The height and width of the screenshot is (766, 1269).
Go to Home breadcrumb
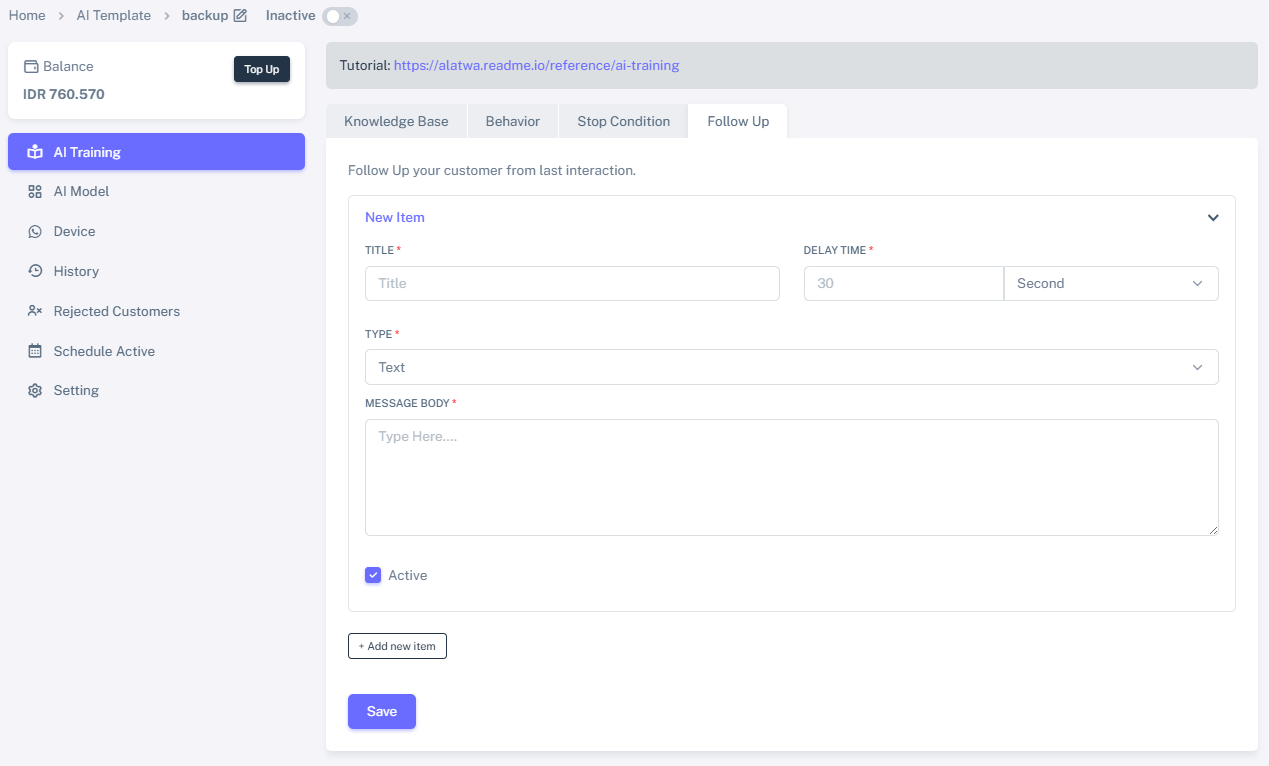[x=27, y=15]
